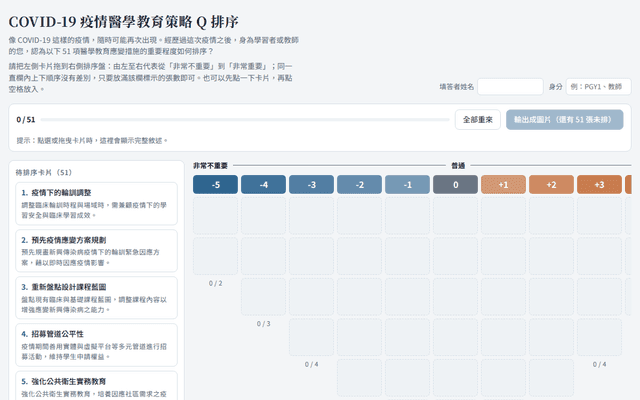Select card 4 招募管道公平性
Image resolution: width=640 pixels, height=400 pixels.
pyautogui.click(x=96, y=345)
